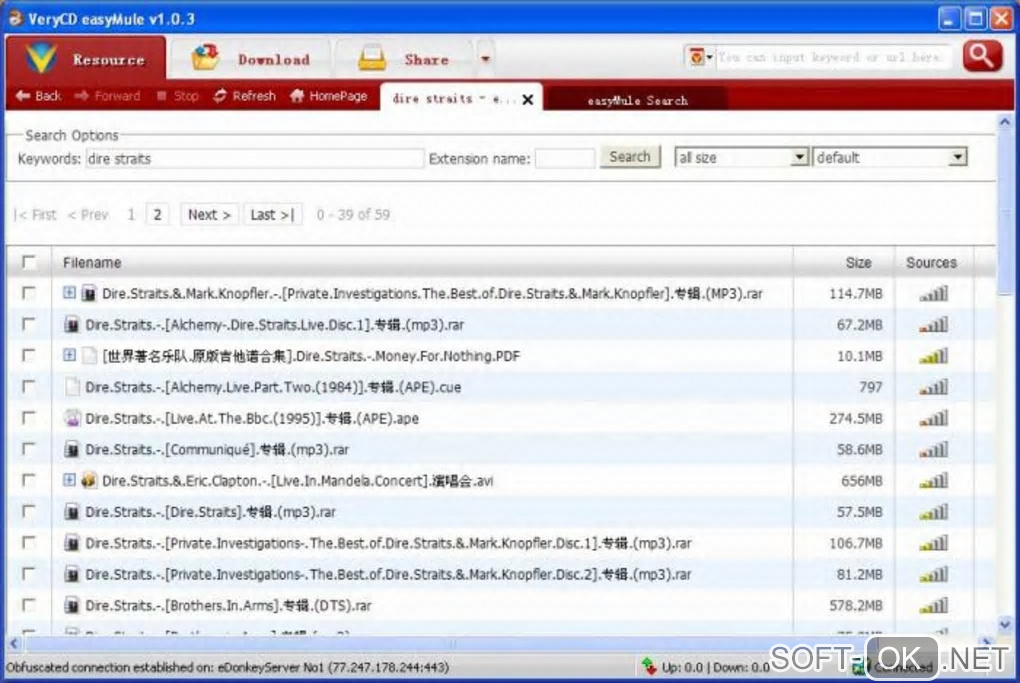Click sources signal bars for 656MB avi
Viewport: 1020px width, 683px height.
(933, 481)
